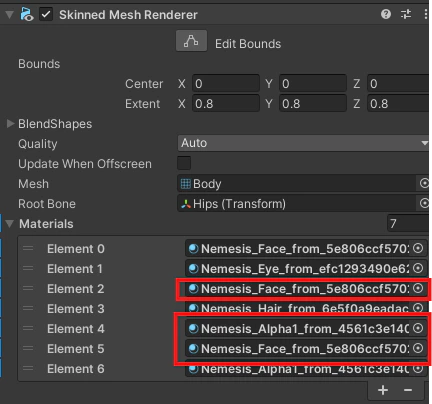
Task: Select the Element 1 Nemesis_Eye material field
Action: 298,269
